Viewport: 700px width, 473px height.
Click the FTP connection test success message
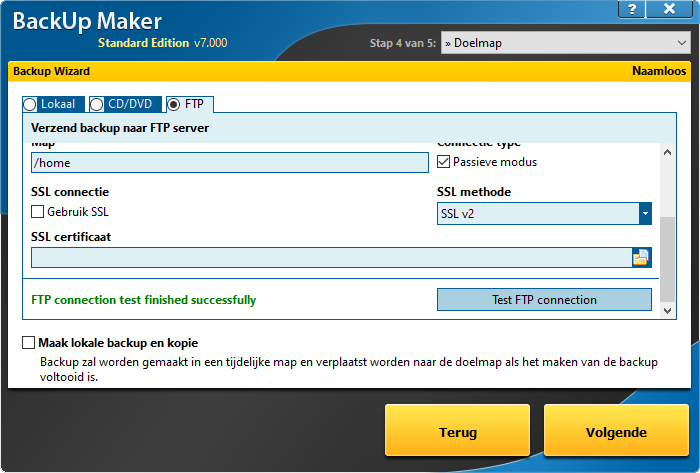click(x=144, y=300)
